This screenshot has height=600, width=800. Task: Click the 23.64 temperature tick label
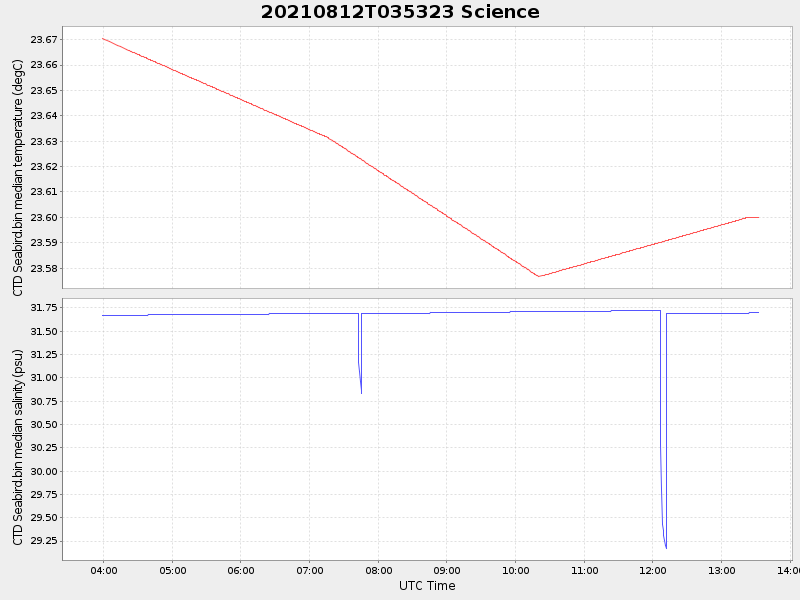(x=44, y=116)
